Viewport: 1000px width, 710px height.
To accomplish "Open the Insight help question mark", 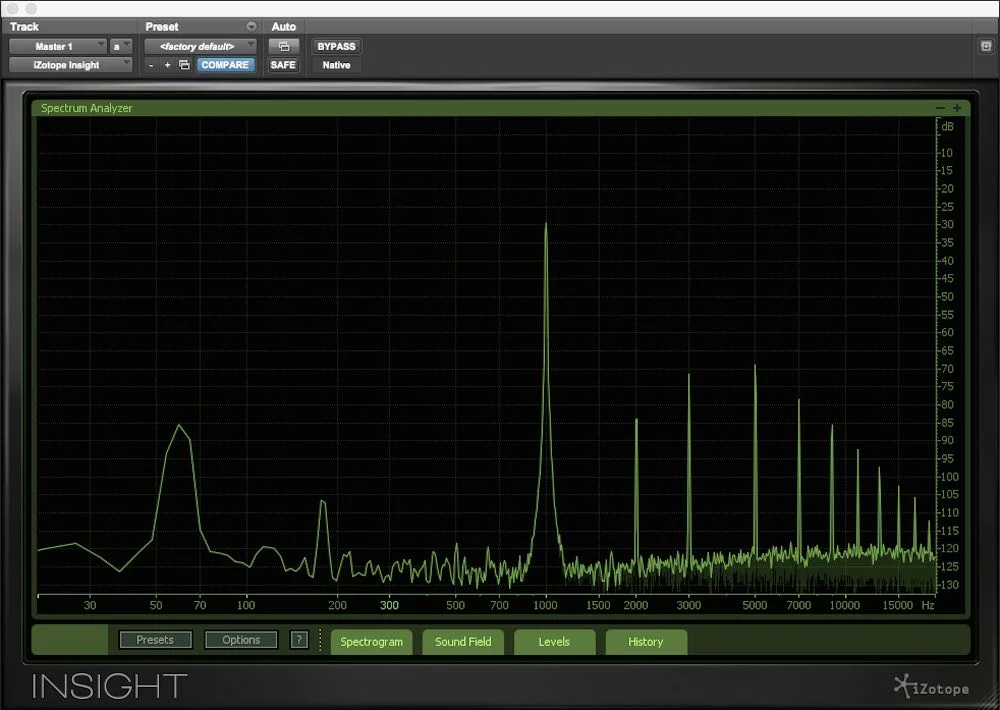I will click(x=299, y=639).
